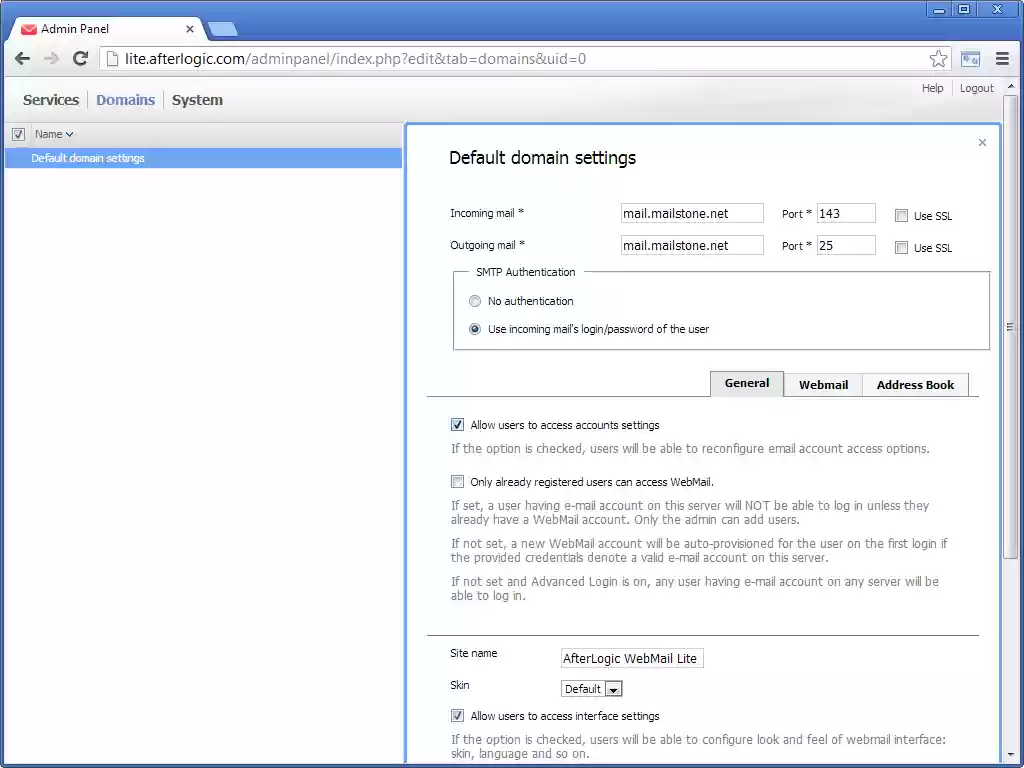Toggle the select-all checkbox in the list header

point(17,133)
